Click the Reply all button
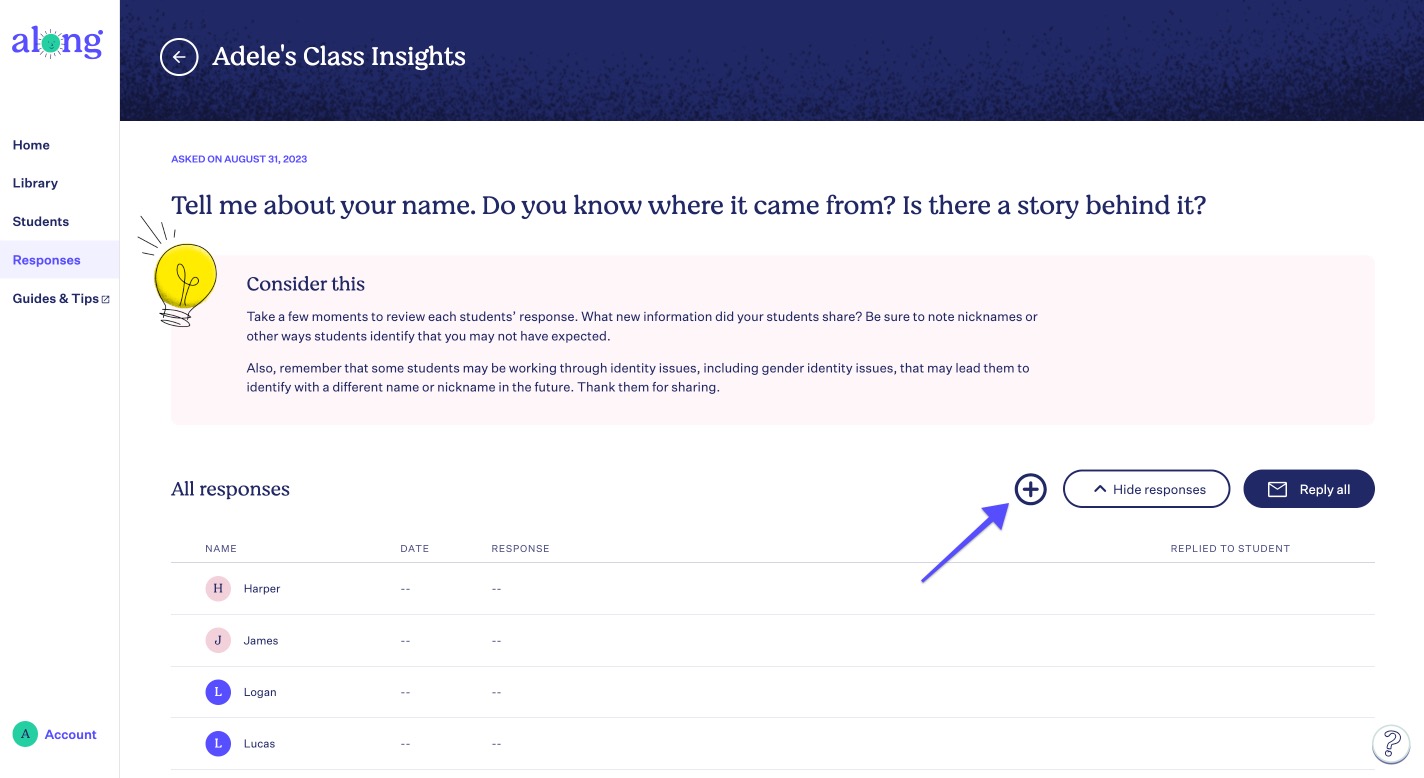The width and height of the screenshot is (1424, 778). [1309, 489]
